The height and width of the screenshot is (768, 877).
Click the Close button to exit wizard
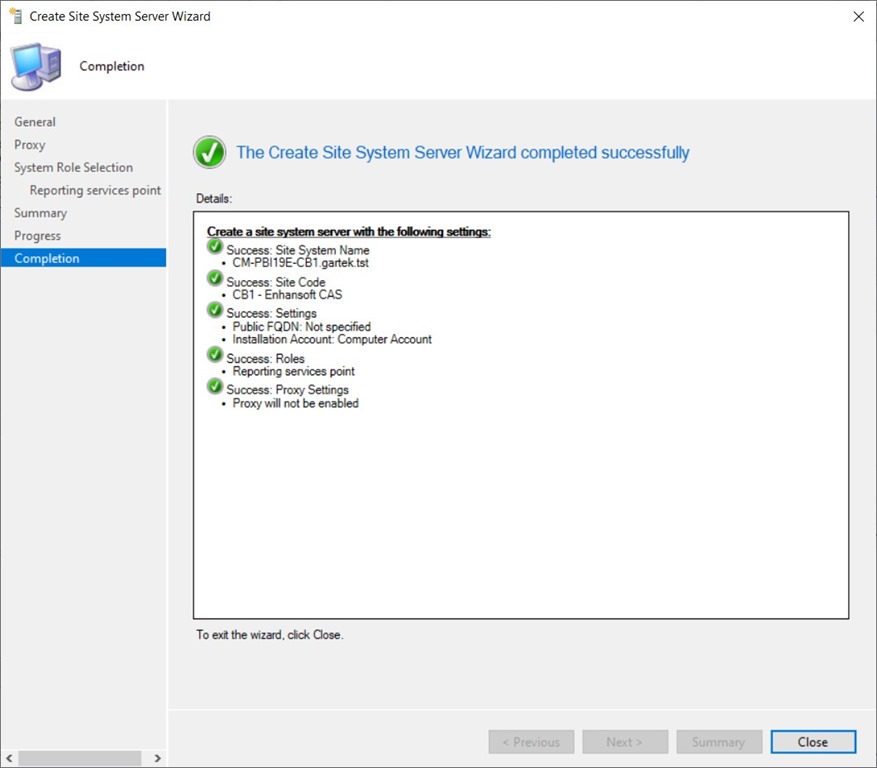click(x=813, y=742)
